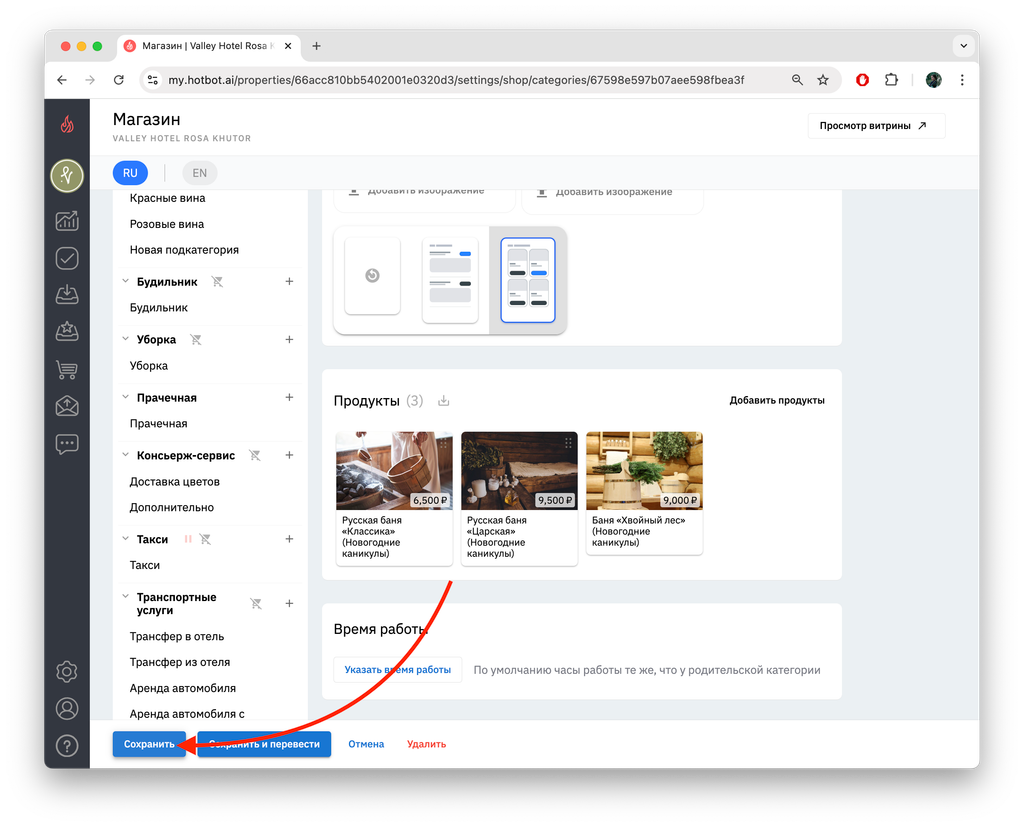
Task: Click the pause indicator next to Такси
Action: click(x=188, y=539)
